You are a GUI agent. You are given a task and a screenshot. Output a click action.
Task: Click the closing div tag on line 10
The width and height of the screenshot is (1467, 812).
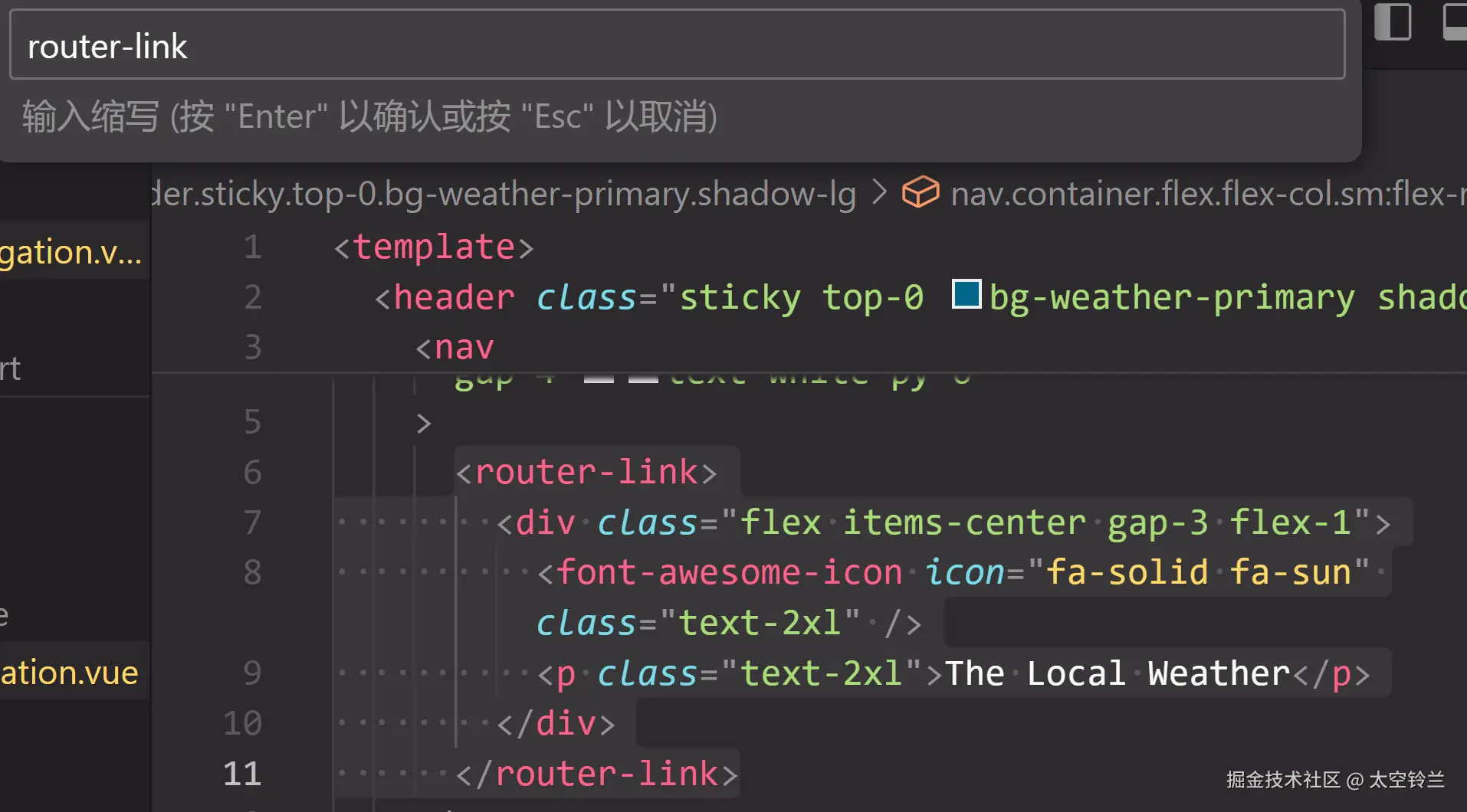[x=556, y=723]
